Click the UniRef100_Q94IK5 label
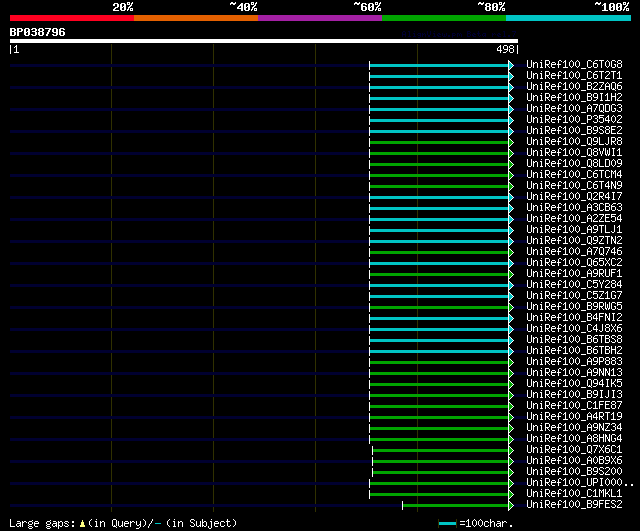 point(574,384)
